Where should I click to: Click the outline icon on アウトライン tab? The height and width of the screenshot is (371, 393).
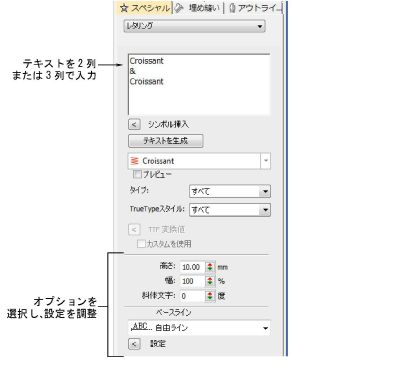pyautogui.click(x=232, y=8)
